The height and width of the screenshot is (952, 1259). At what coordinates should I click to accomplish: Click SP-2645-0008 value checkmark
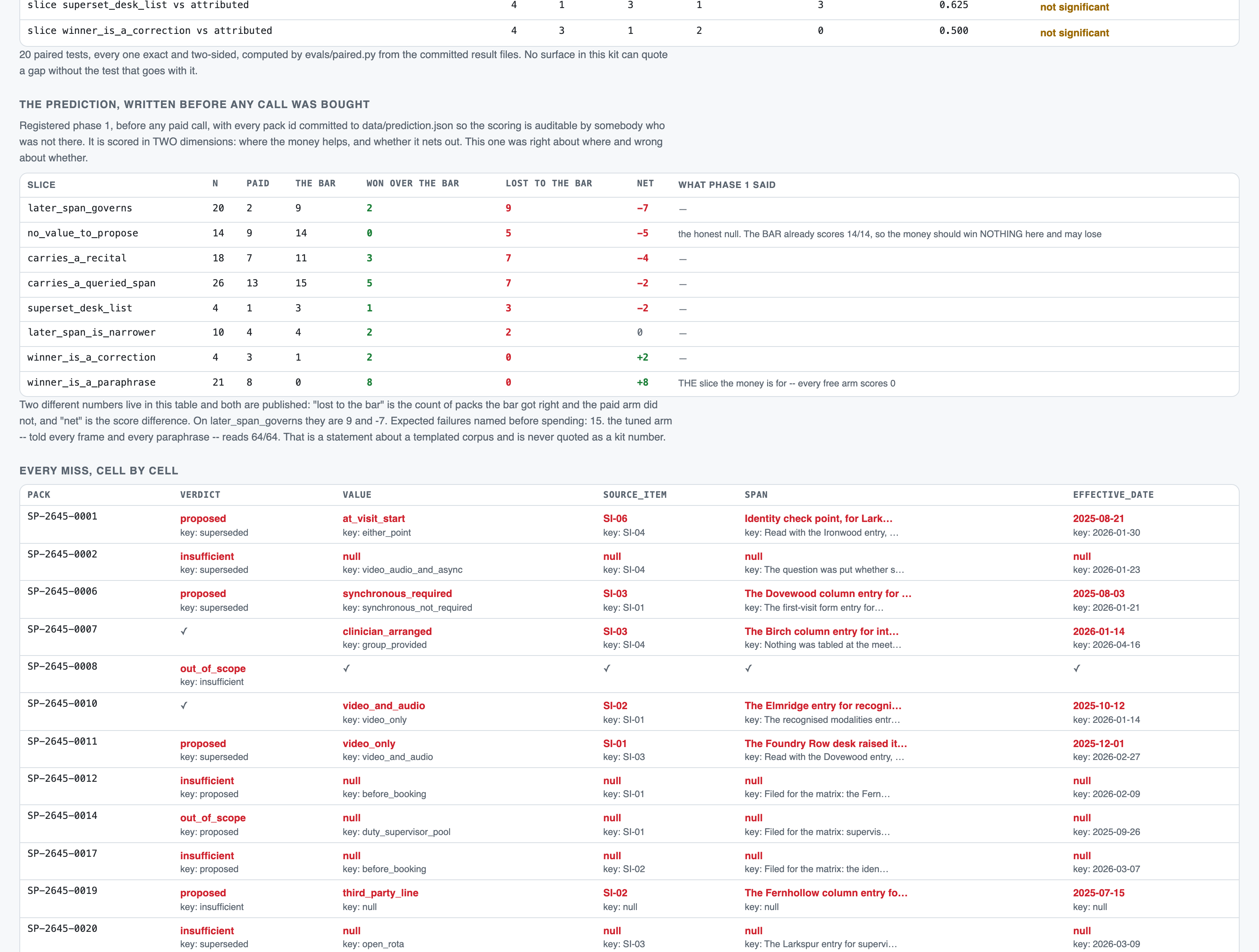pos(347,669)
